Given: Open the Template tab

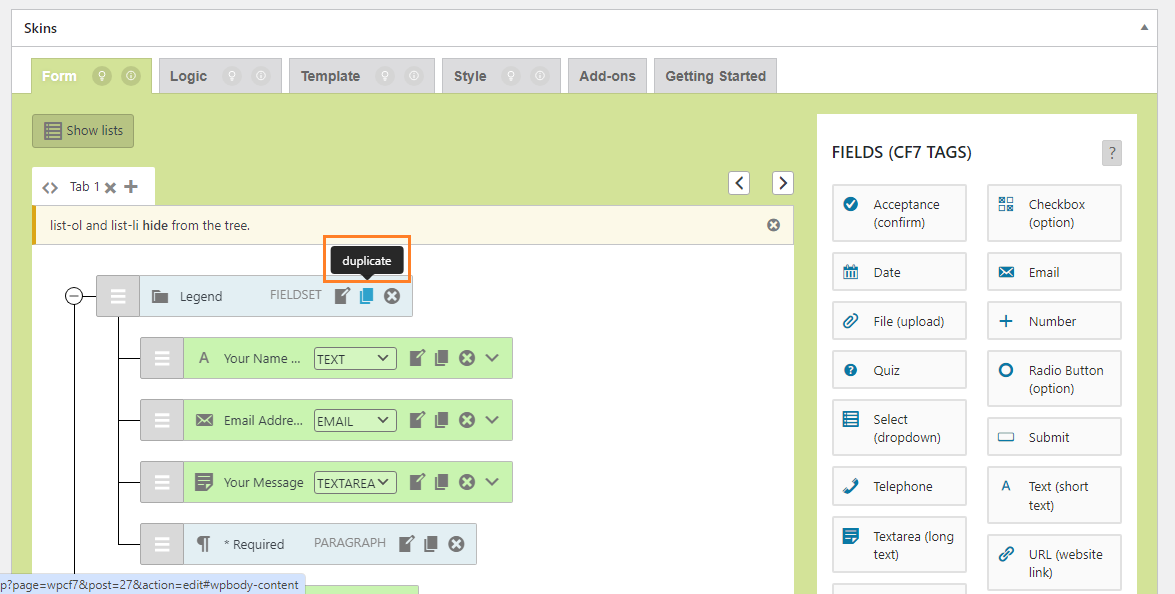Looking at the screenshot, I should (x=330, y=76).
